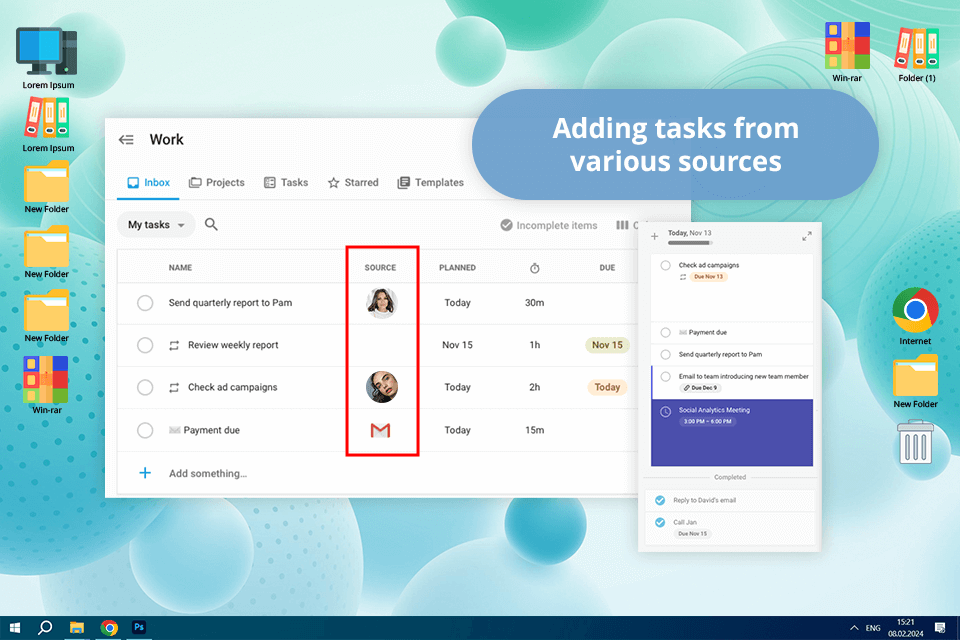Screen dimensions: 960x640
Task: Click the avatar for Check ad campaigns
Action: pyautogui.click(x=381, y=387)
